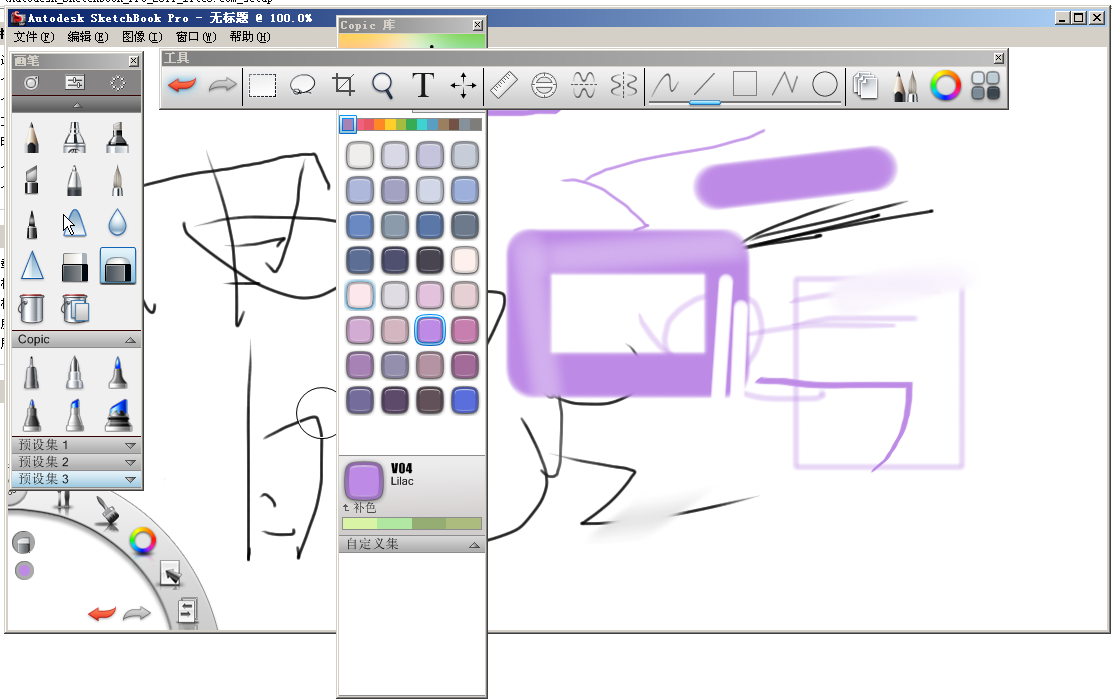
Task: Select the circle shape style
Action: 824,84
